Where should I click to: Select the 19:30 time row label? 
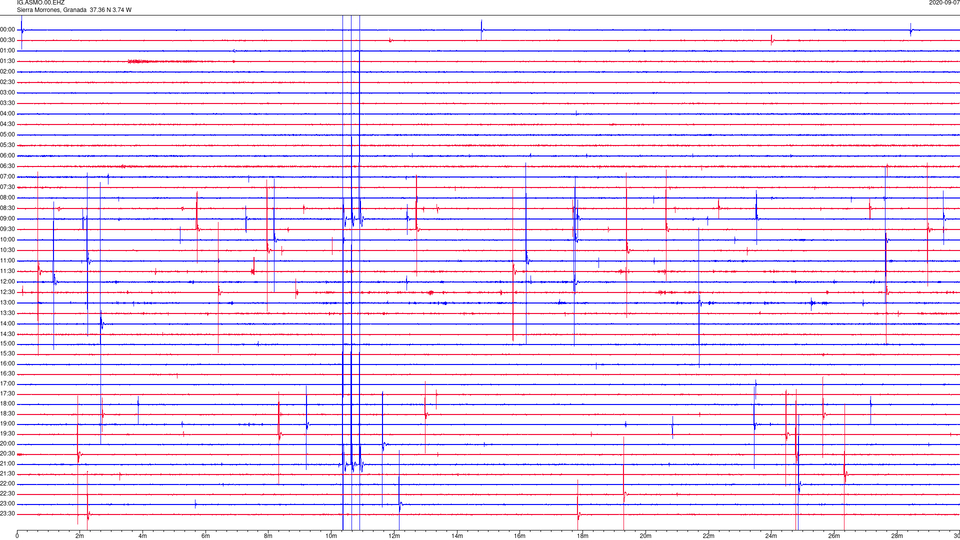(x=8, y=433)
